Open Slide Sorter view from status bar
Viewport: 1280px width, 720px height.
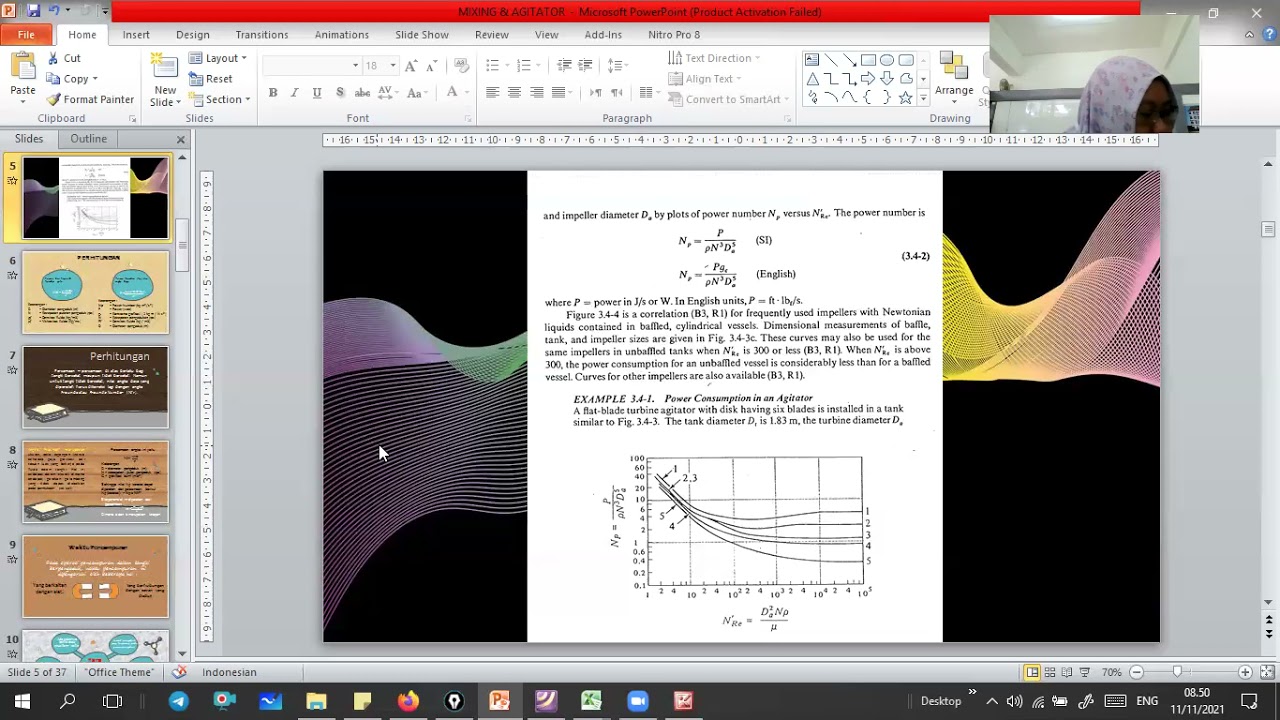click(1050, 672)
